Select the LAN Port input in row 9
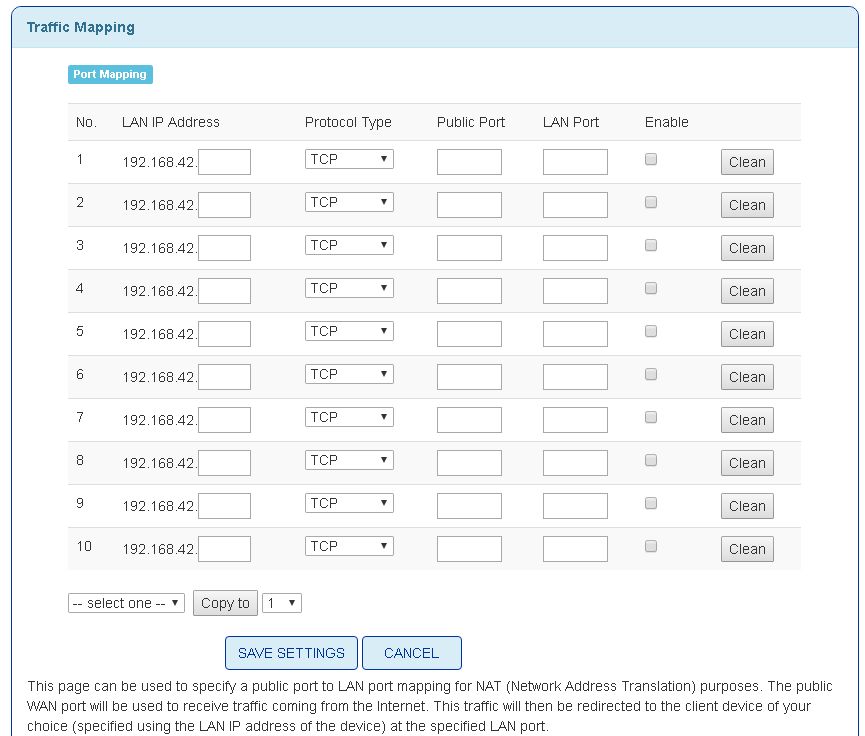This screenshot has width=865, height=736. pyautogui.click(x=575, y=506)
